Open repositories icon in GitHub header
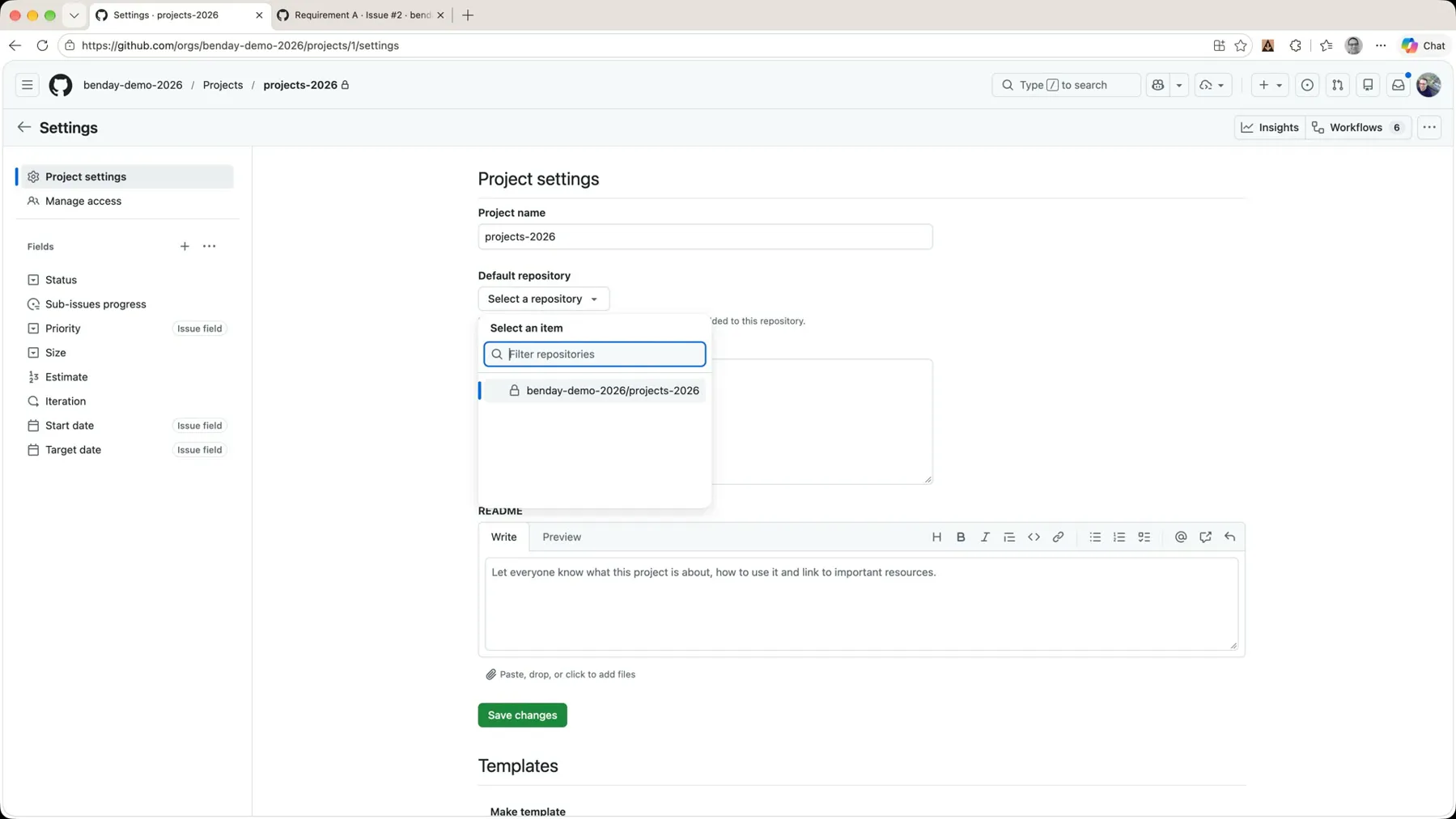 coord(1368,85)
